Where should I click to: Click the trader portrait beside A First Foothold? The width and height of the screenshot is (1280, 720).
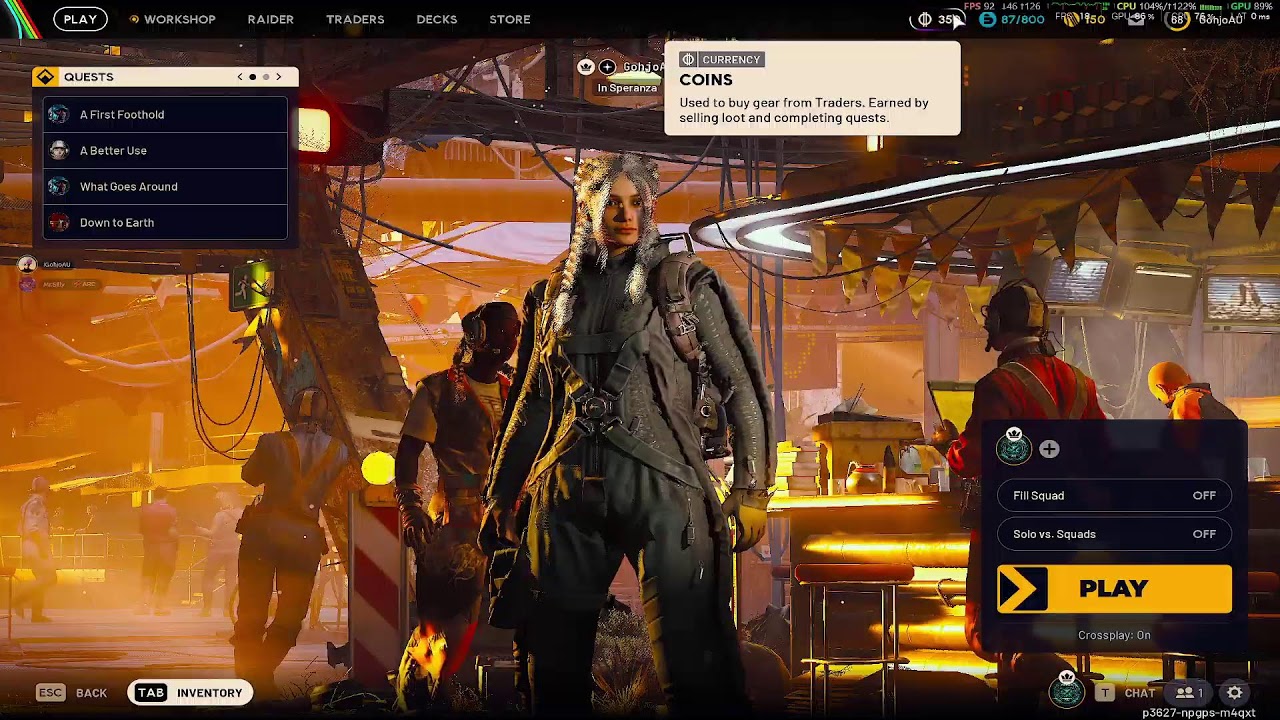tap(59, 114)
